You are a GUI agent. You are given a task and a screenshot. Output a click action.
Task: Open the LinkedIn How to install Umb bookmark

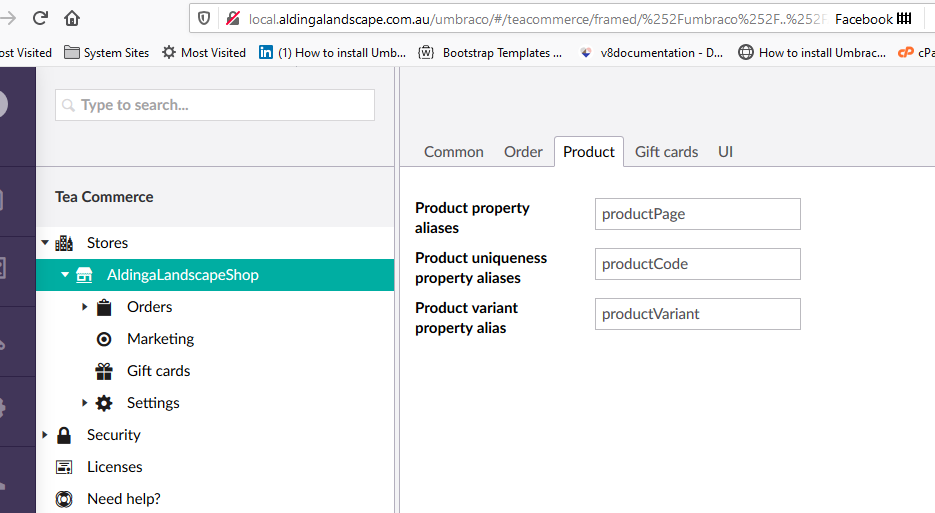point(332,52)
